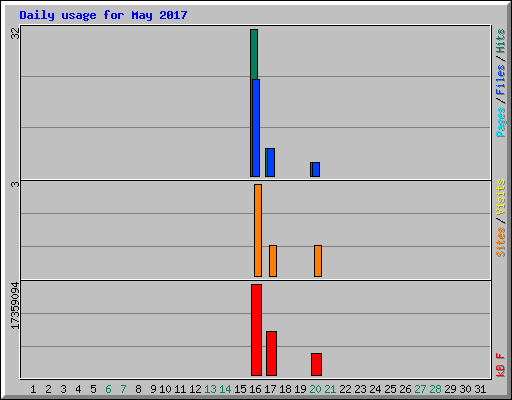
Task: Select the red KB bar for day 17
Action: (271, 353)
